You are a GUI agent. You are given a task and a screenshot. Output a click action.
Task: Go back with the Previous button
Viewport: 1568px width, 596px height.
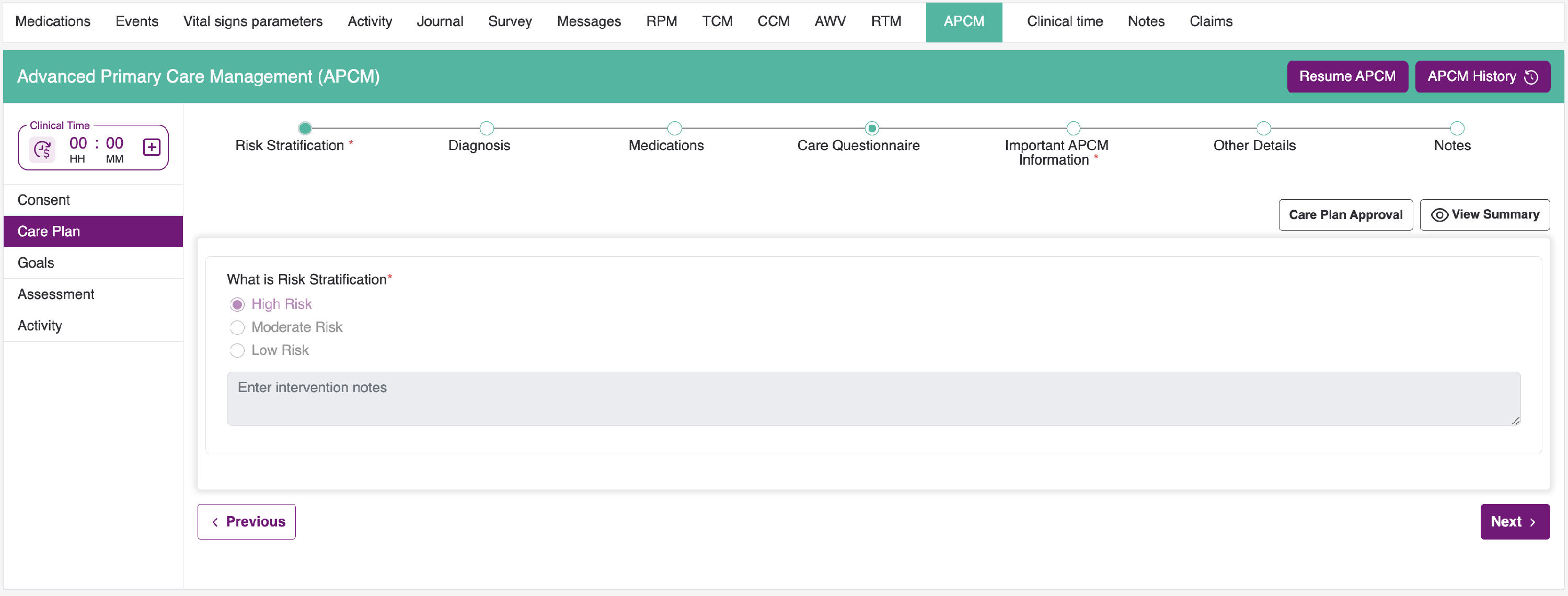coord(247,522)
